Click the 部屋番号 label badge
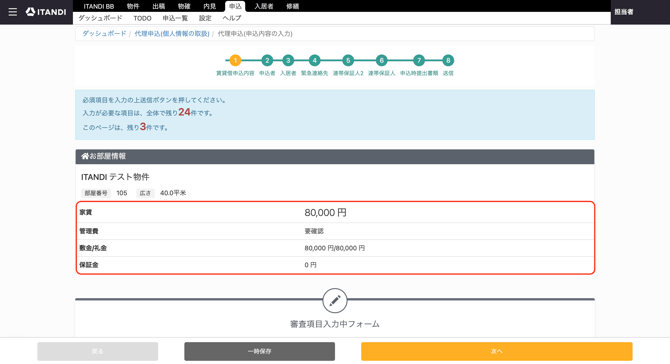670x364 pixels. pyautogui.click(x=96, y=193)
